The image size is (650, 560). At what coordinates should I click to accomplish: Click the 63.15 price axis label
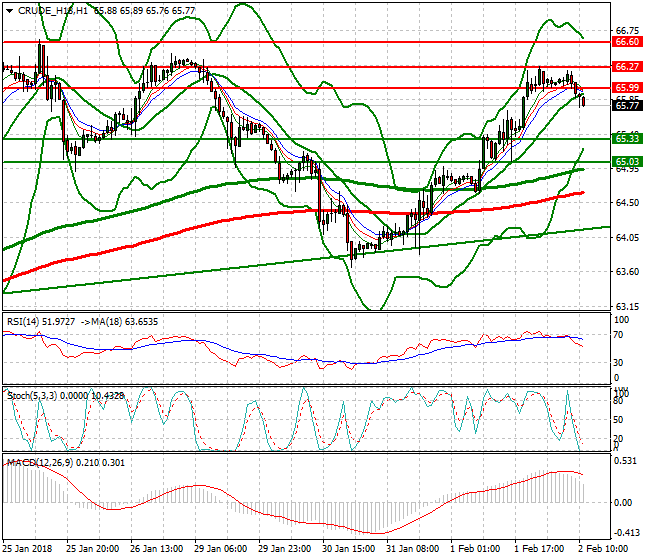[627, 307]
